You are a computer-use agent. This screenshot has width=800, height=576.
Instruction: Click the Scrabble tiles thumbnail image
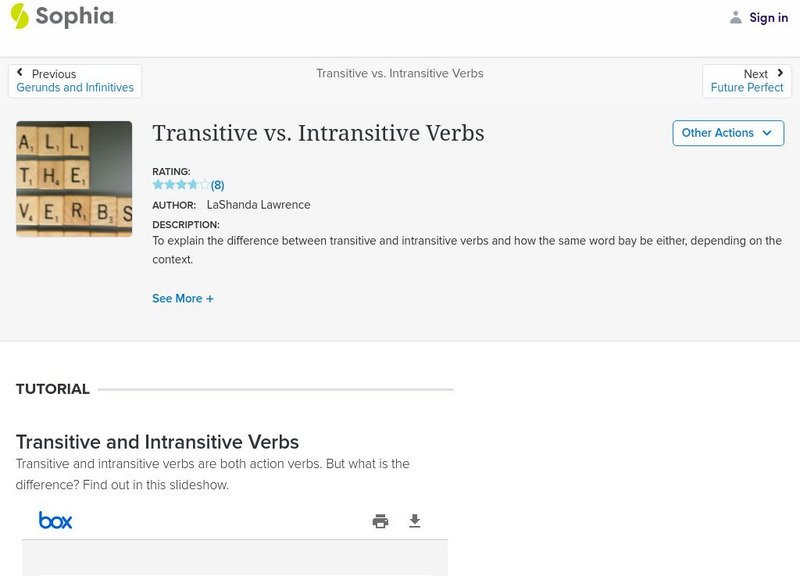[74, 179]
